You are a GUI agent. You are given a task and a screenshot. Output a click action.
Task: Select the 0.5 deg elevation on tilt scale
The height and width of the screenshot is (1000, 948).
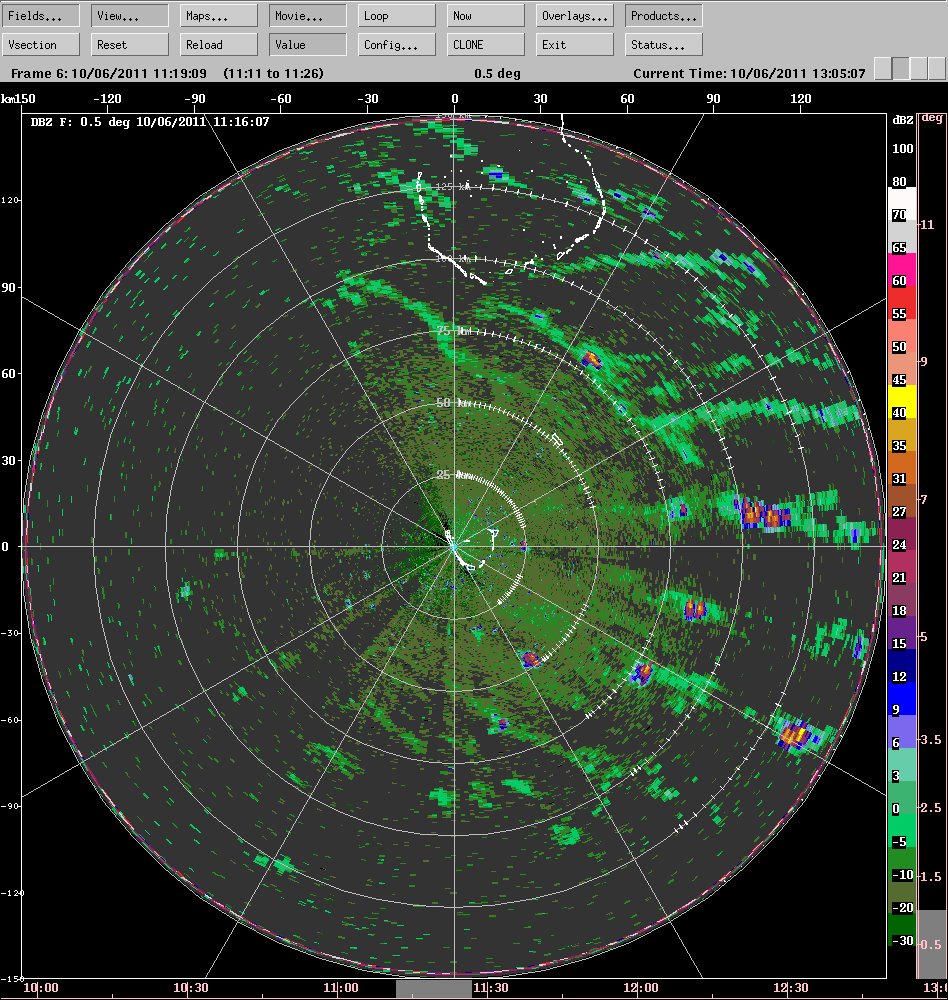tap(931, 945)
